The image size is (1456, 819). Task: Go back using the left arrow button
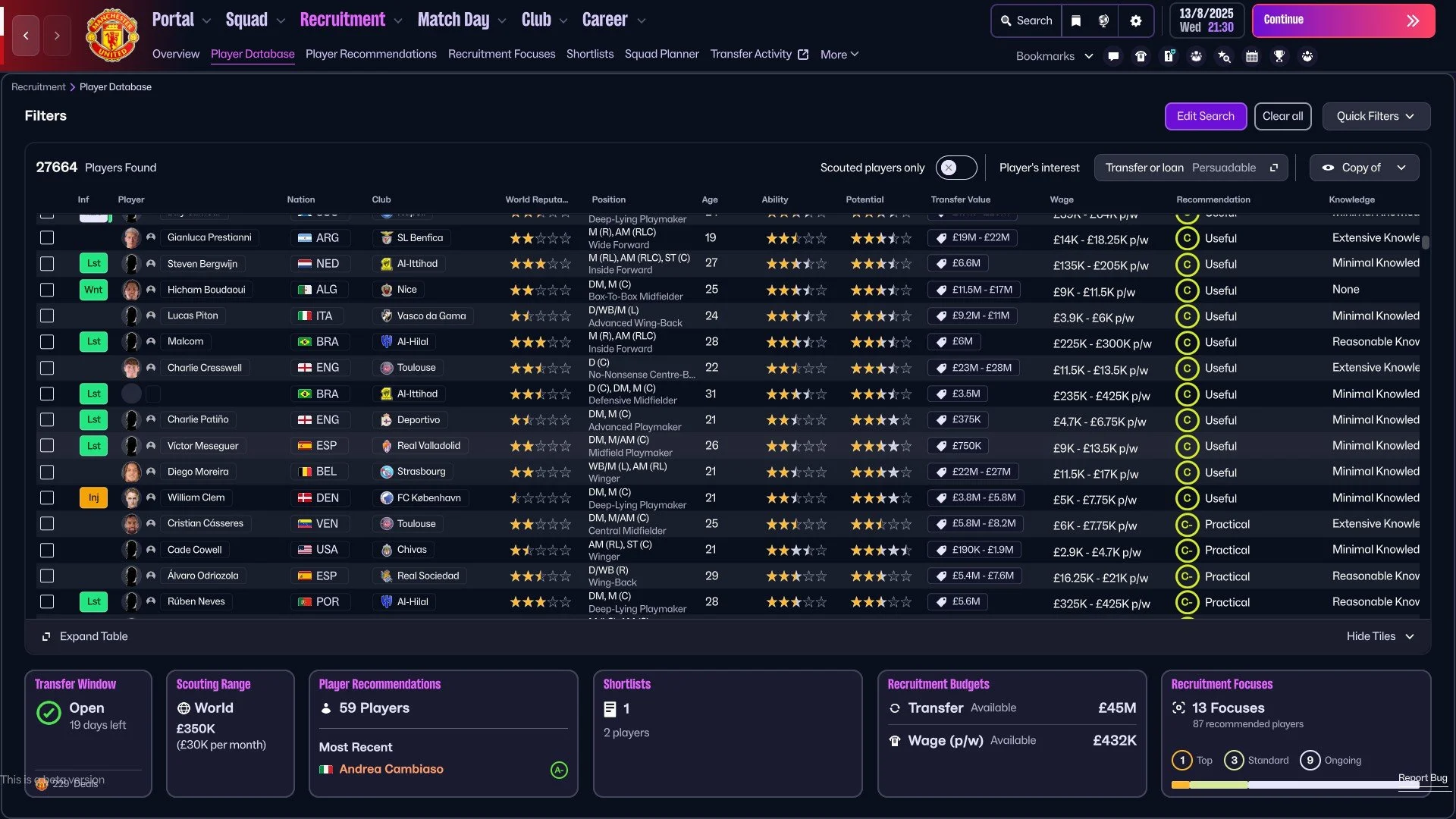pyautogui.click(x=26, y=36)
